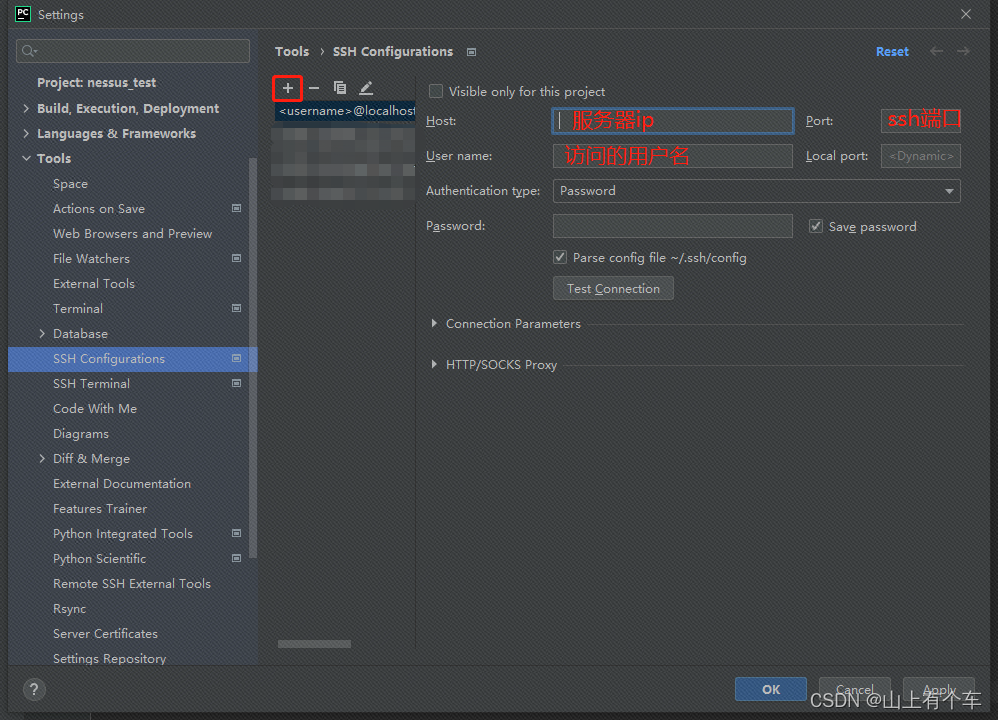Edit the selected SSH configuration with pencil icon
The height and width of the screenshot is (720, 998).
[x=366, y=88]
